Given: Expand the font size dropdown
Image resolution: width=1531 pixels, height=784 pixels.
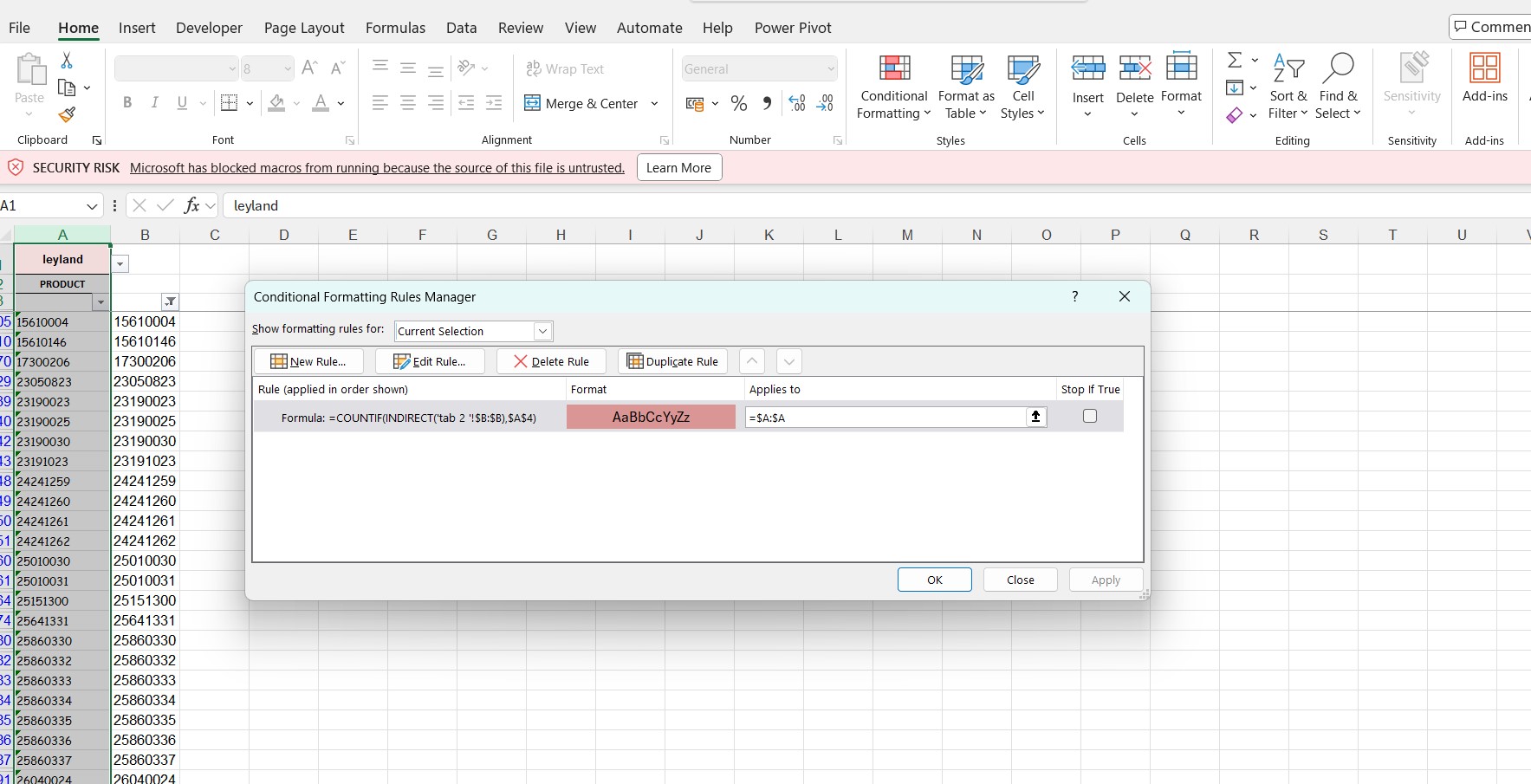Looking at the screenshot, I should [x=288, y=68].
